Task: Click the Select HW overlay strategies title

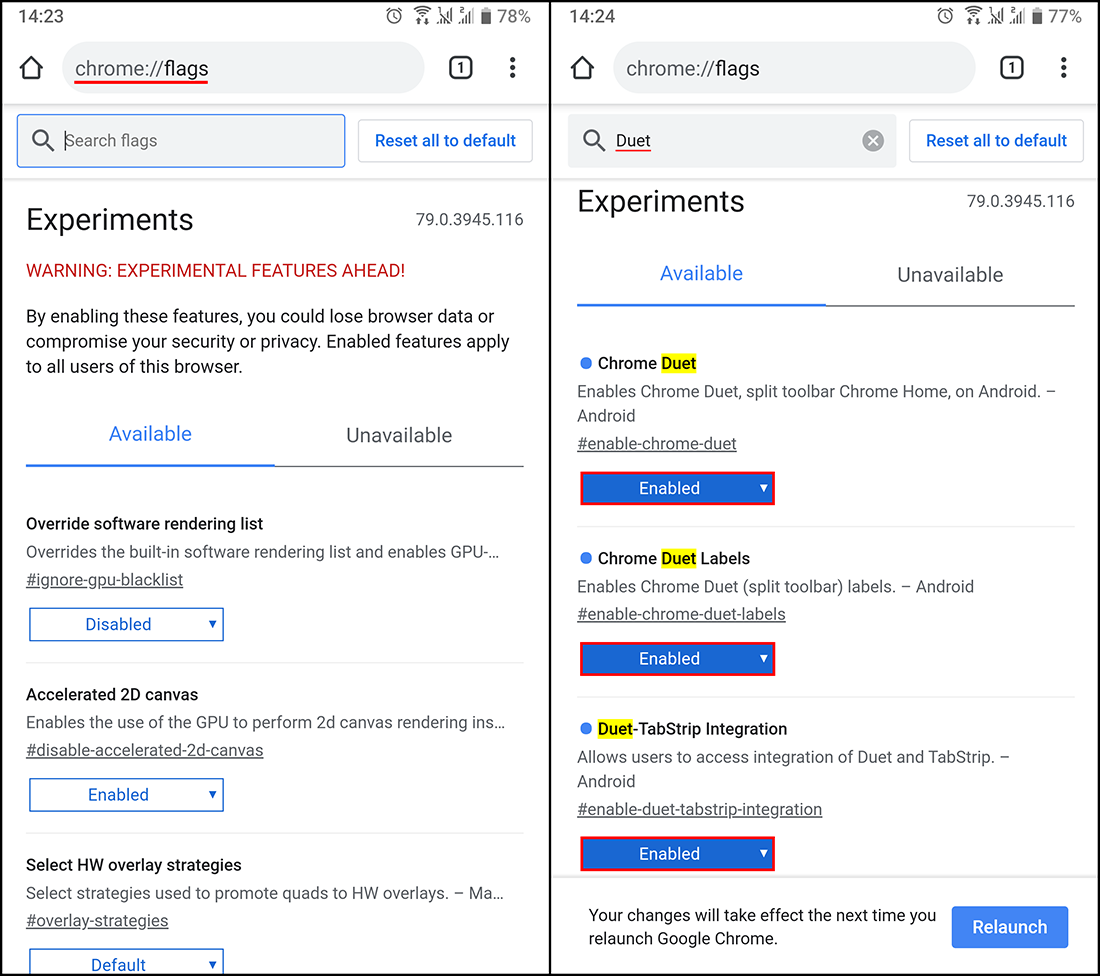Action: pos(134,865)
